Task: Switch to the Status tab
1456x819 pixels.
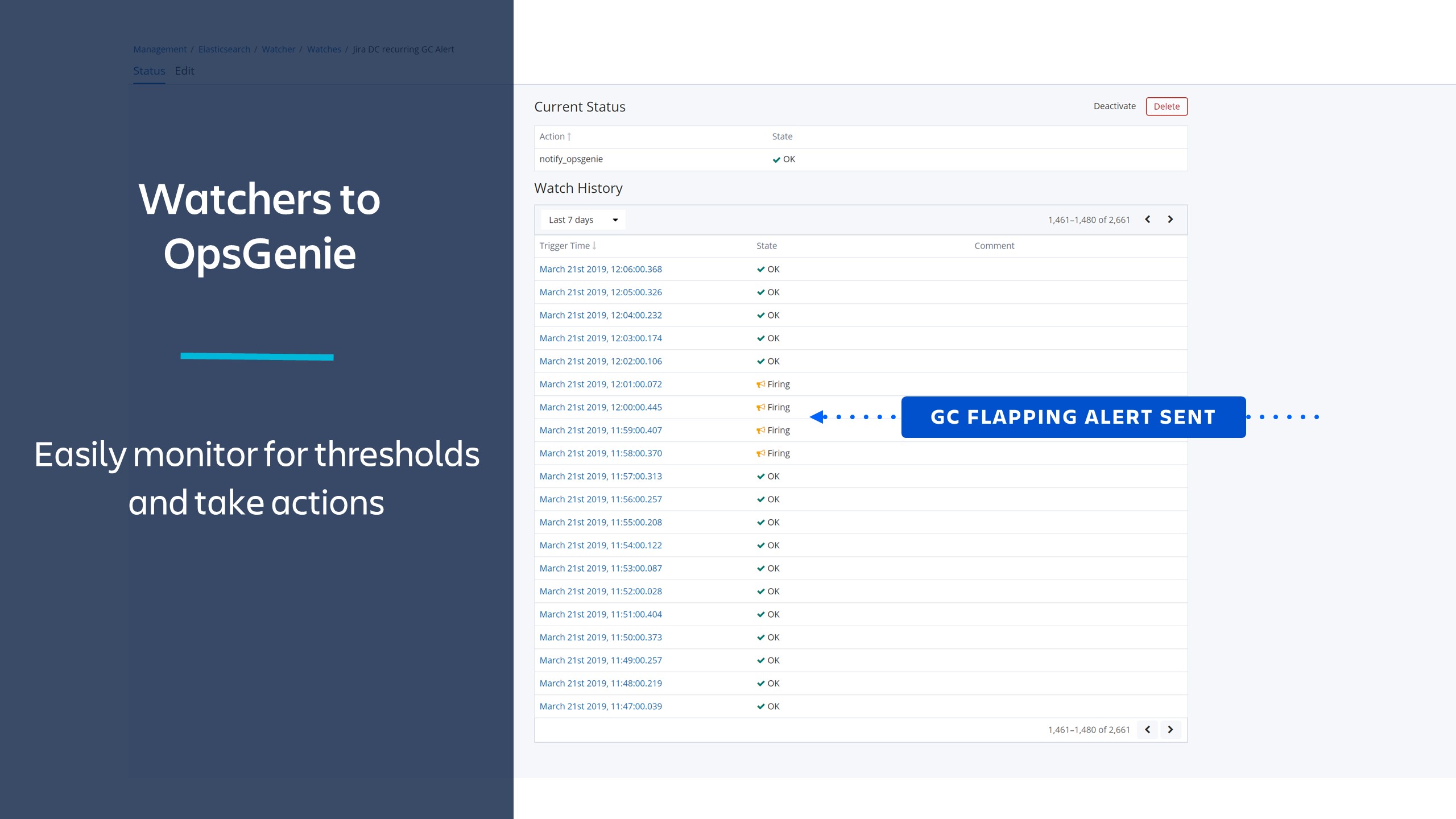Action: [149, 71]
